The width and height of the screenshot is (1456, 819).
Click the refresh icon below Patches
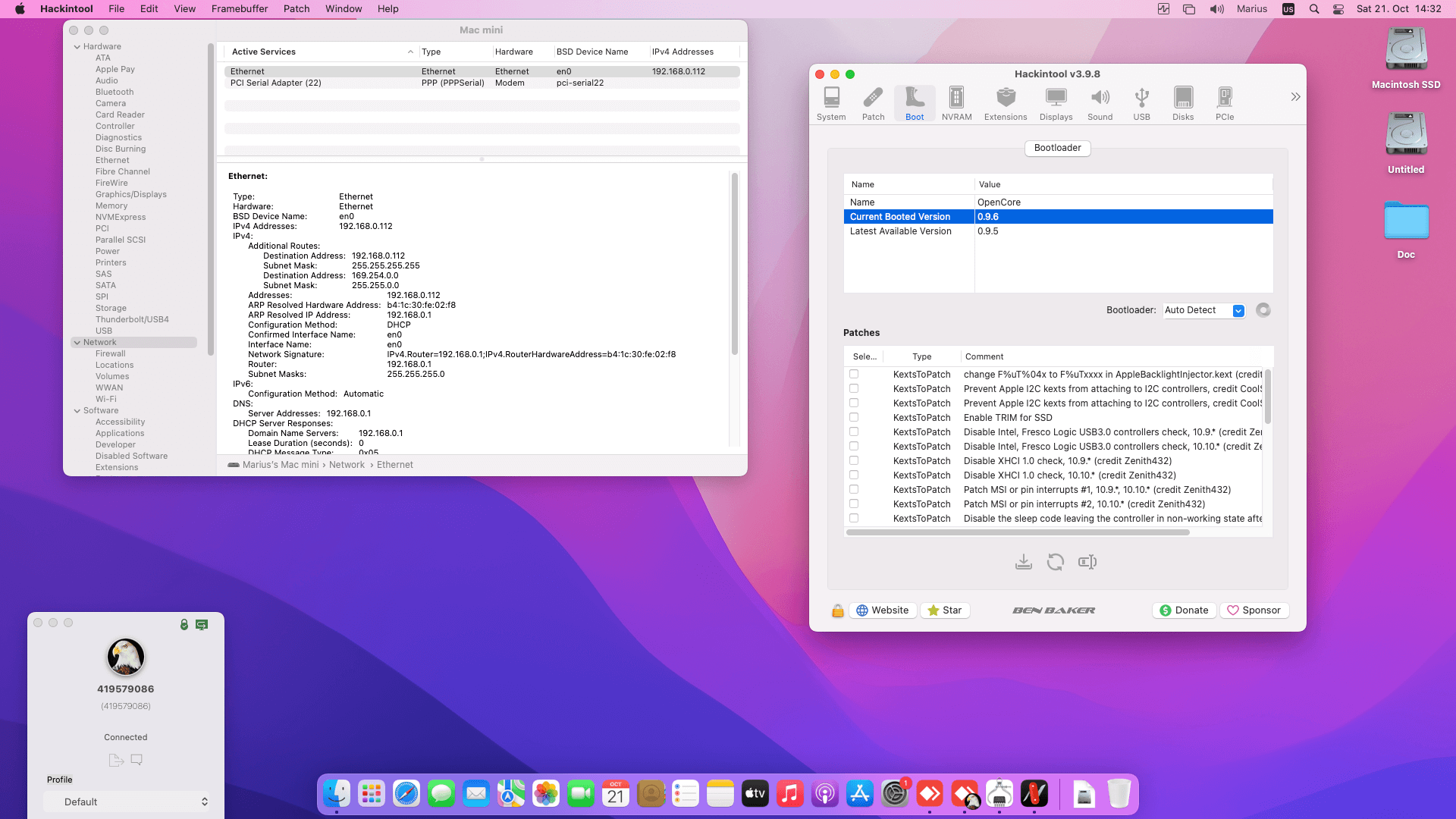tap(1056, 562)
